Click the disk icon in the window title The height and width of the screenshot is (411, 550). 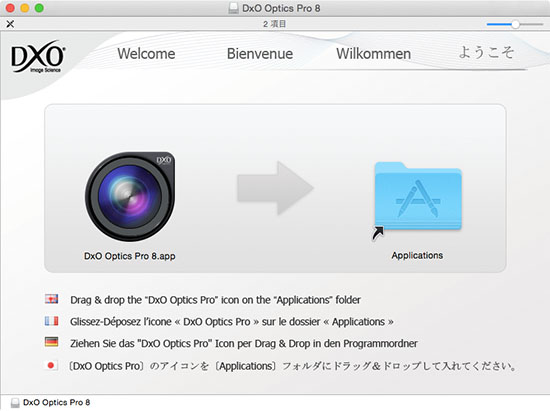click(233, 8)
